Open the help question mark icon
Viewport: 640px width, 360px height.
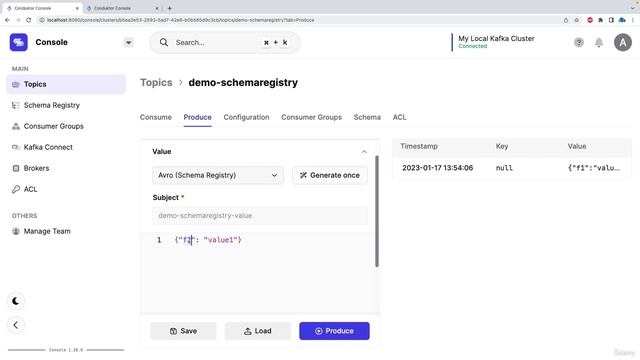[579, 42]
